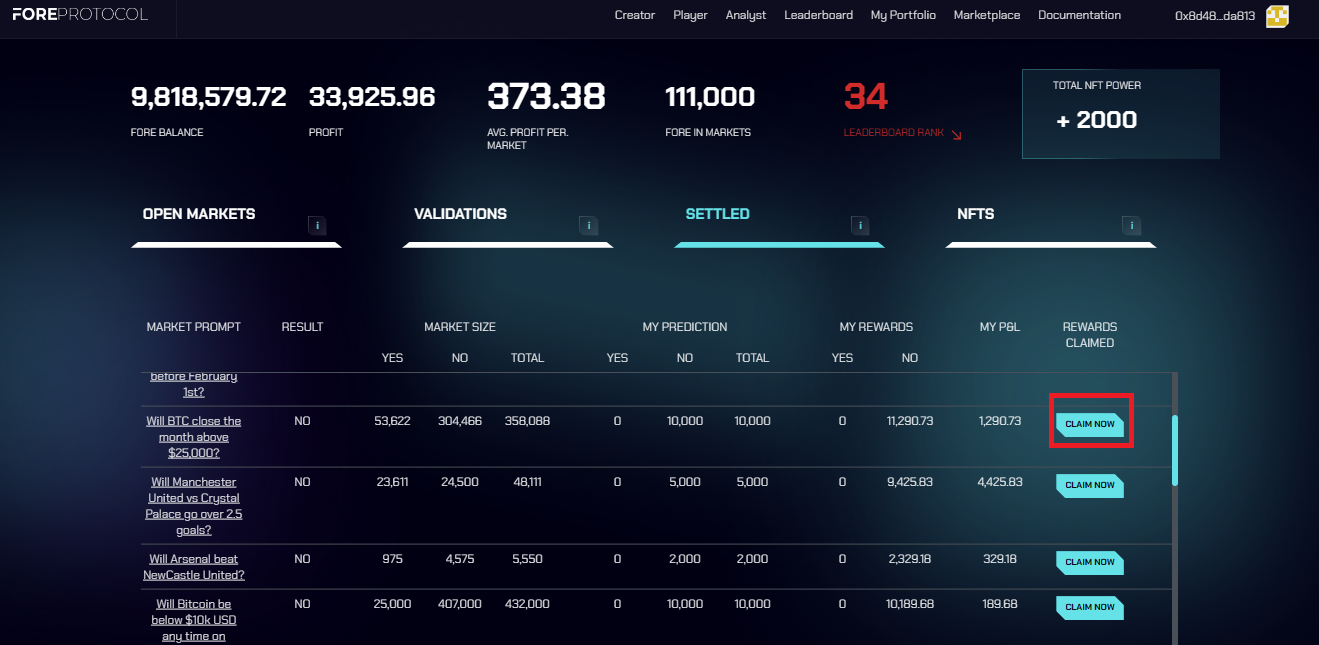This screenshot has width=1319, height=645.
Task: Open the Will Arsenal beat Newcastle United link
Action: [x=194, y=567]
